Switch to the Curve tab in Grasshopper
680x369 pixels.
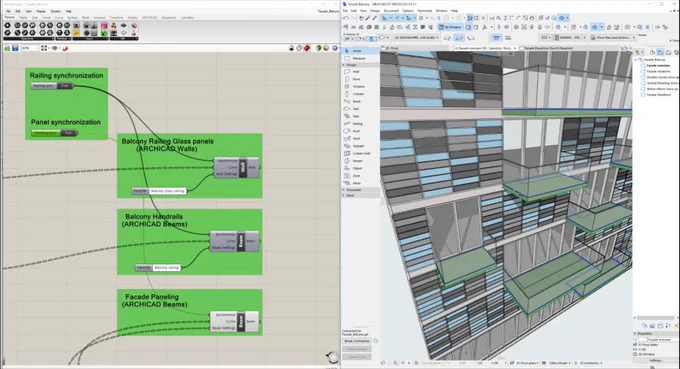tap(59, 18)
